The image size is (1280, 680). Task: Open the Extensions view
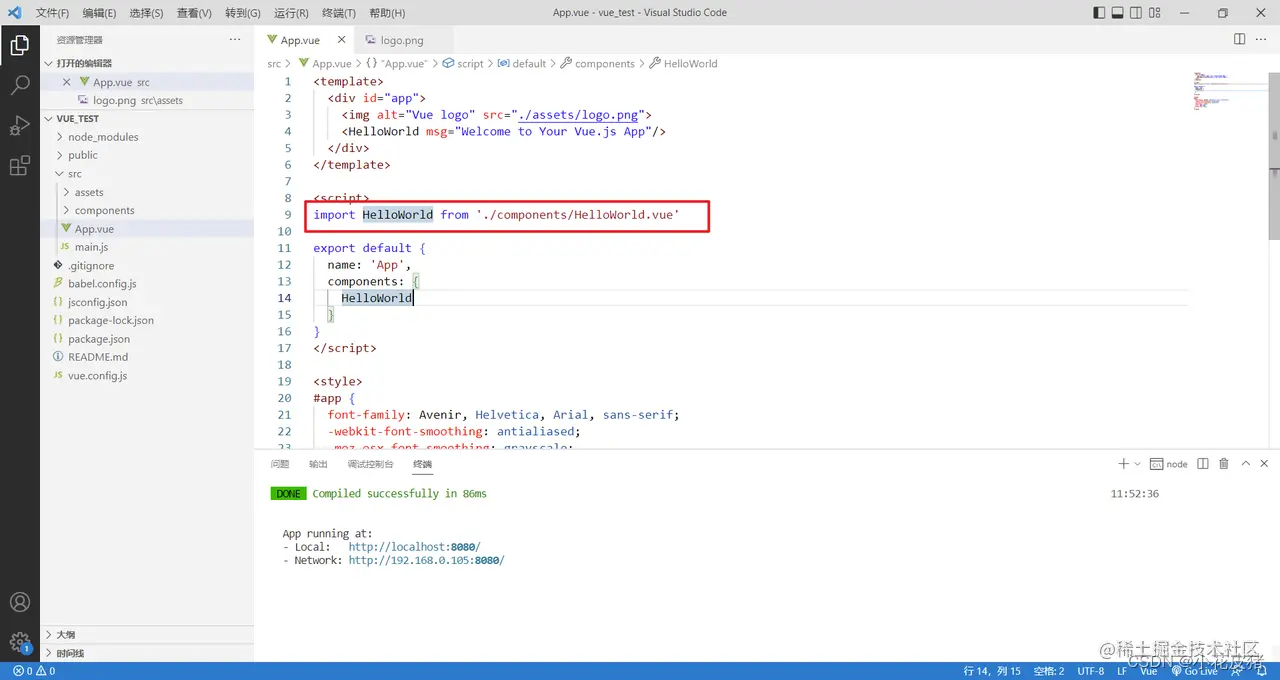click(19, 166)
